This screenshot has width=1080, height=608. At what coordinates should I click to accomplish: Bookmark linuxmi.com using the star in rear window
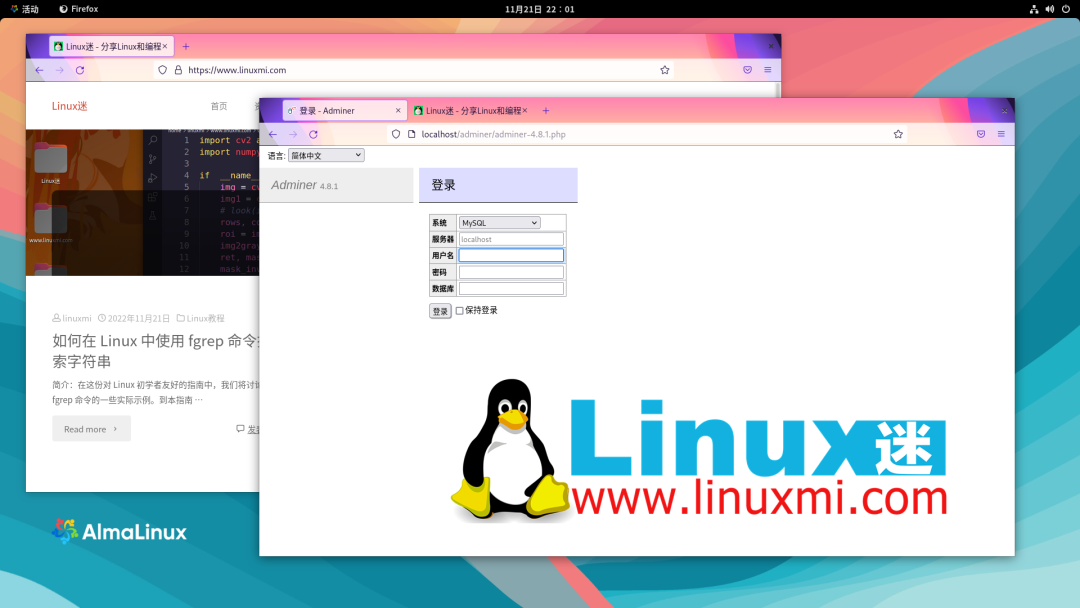pos(665,70)
